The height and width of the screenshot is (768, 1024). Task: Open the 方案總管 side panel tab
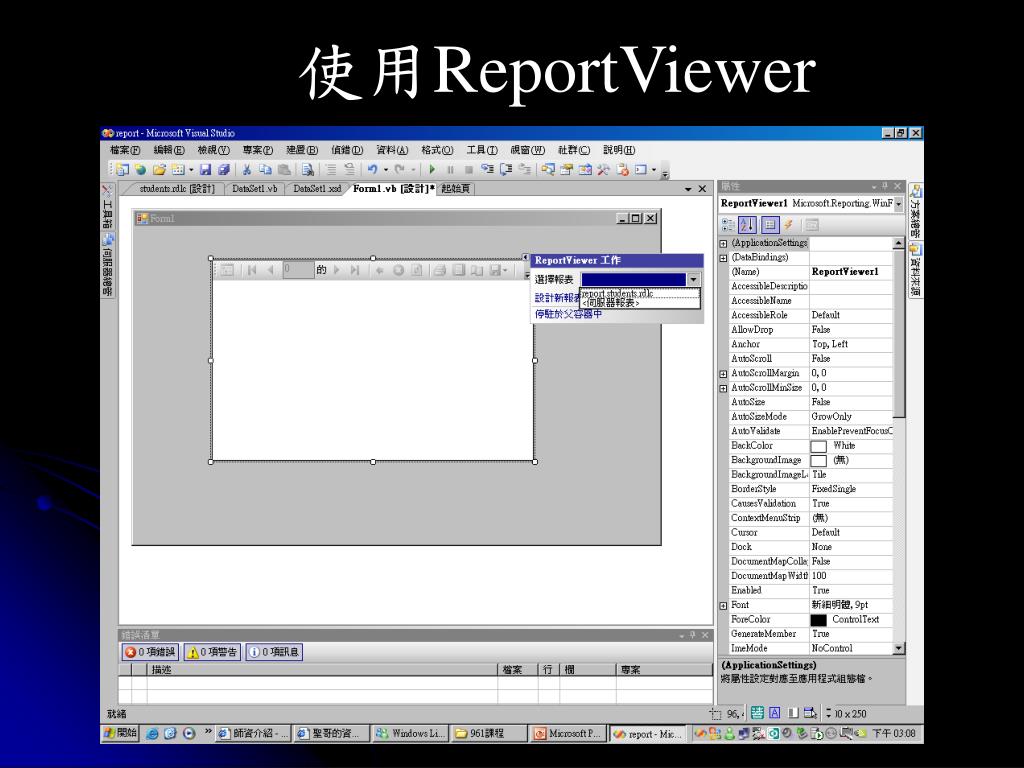(916, 211)
